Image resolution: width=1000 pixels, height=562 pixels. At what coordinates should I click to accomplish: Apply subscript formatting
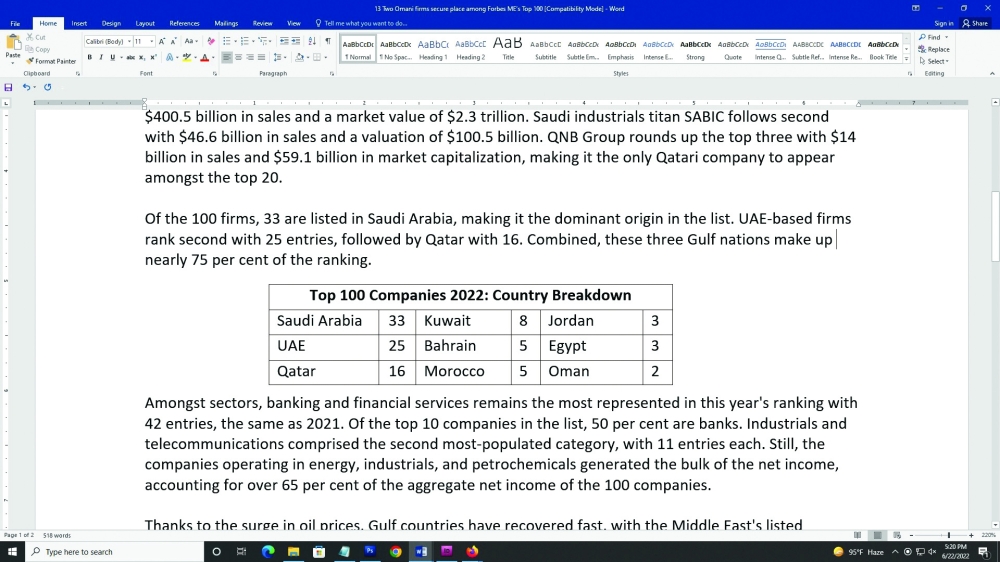(142, 57)
